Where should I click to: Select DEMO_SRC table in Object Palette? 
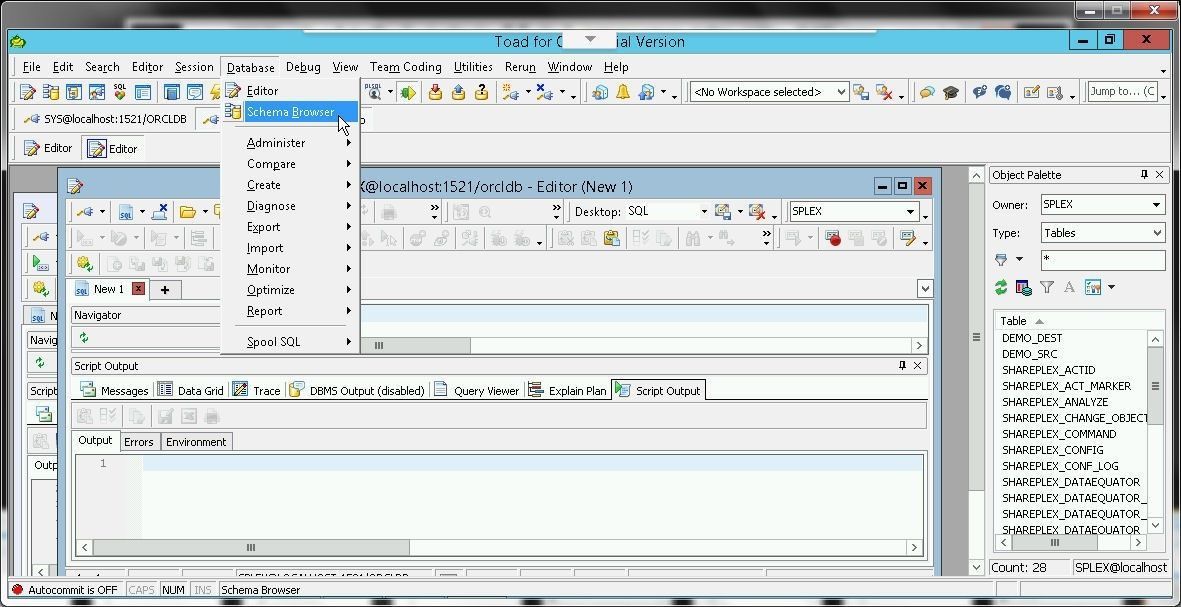[x=1030, y=354]
